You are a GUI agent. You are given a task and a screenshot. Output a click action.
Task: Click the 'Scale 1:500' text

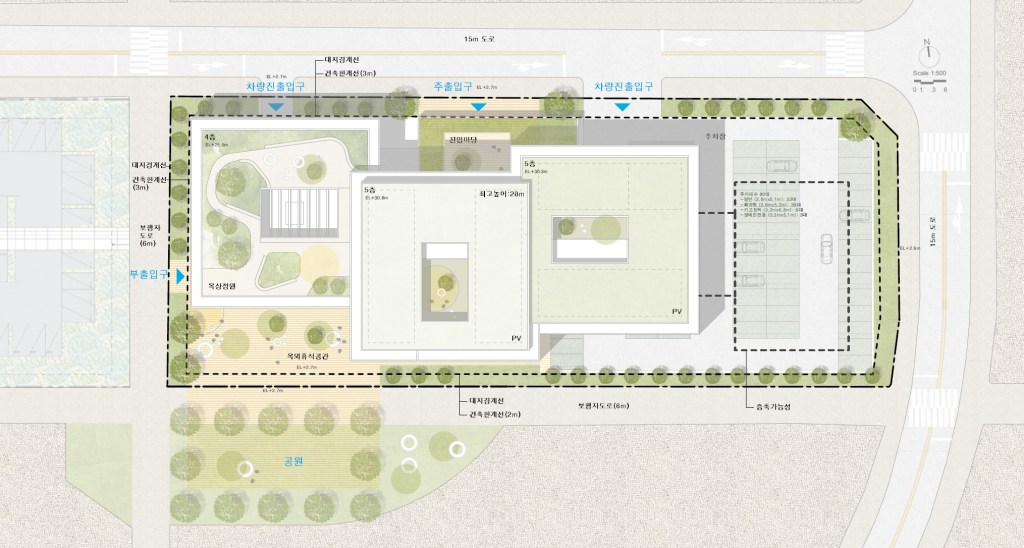929,73
